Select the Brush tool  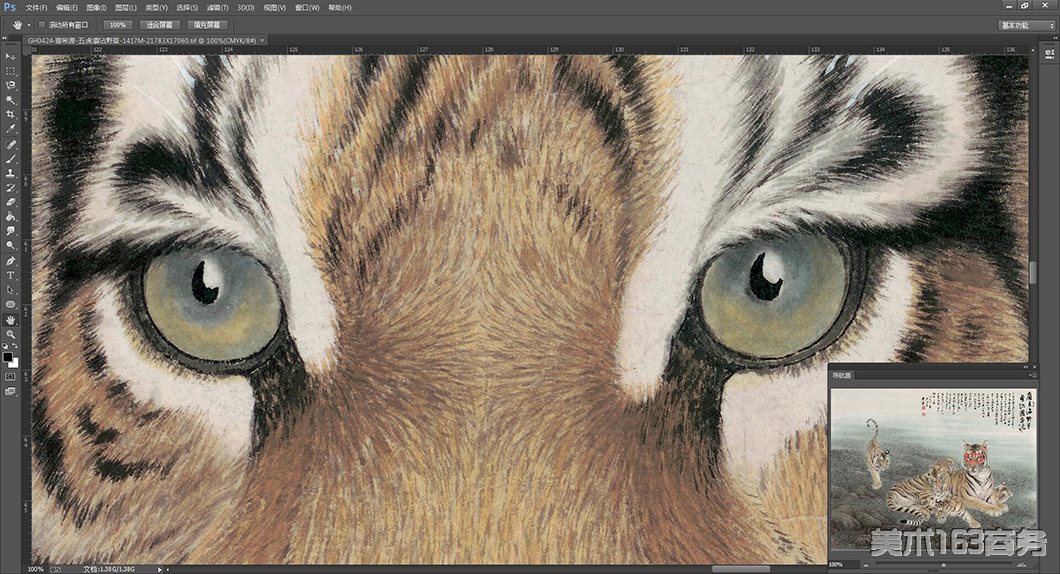tap(10, 159)
